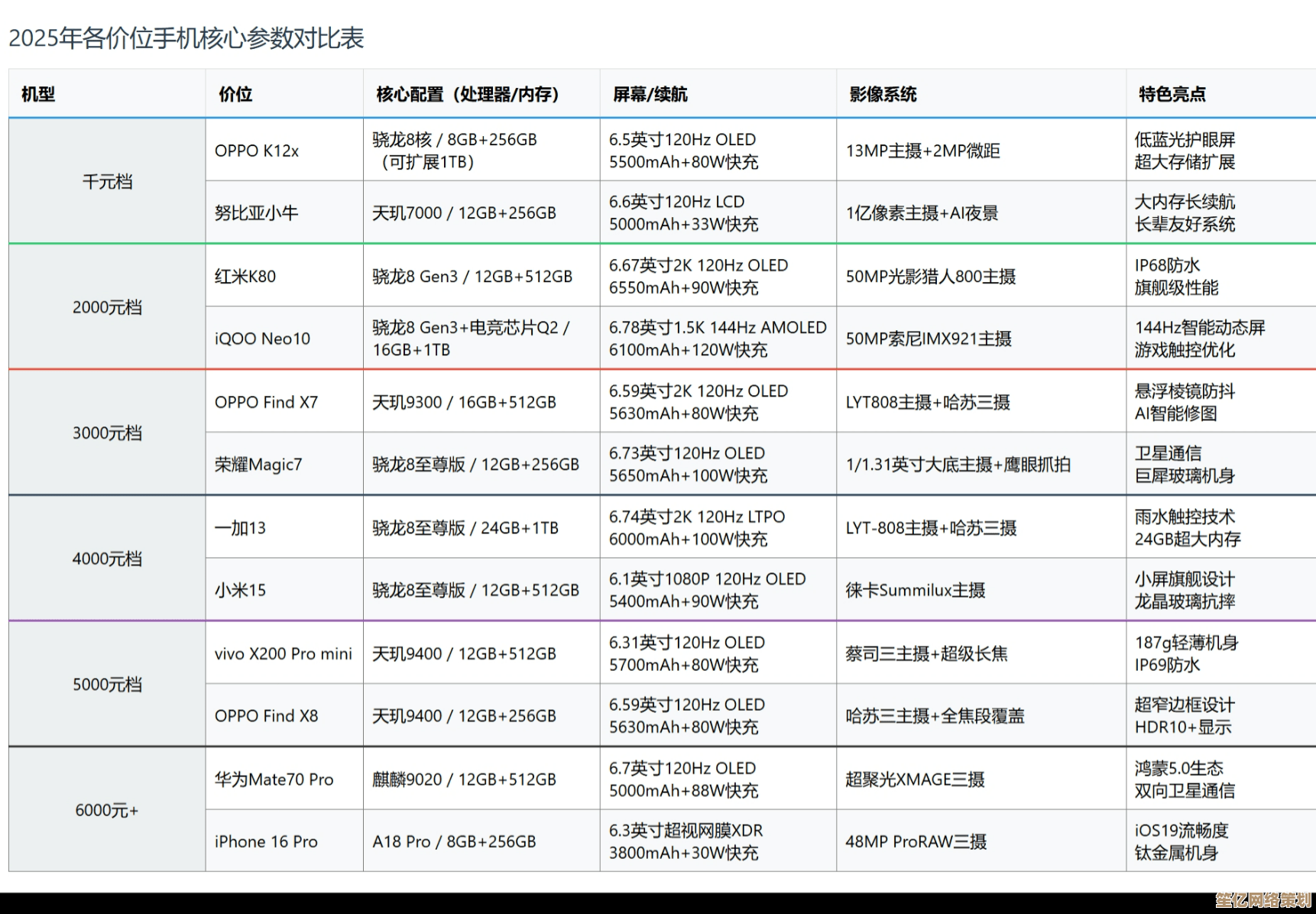Screen dimensions: 1316x914
Task: Click the 核心配置（处理器/内存） header
Action: [481, 94]
